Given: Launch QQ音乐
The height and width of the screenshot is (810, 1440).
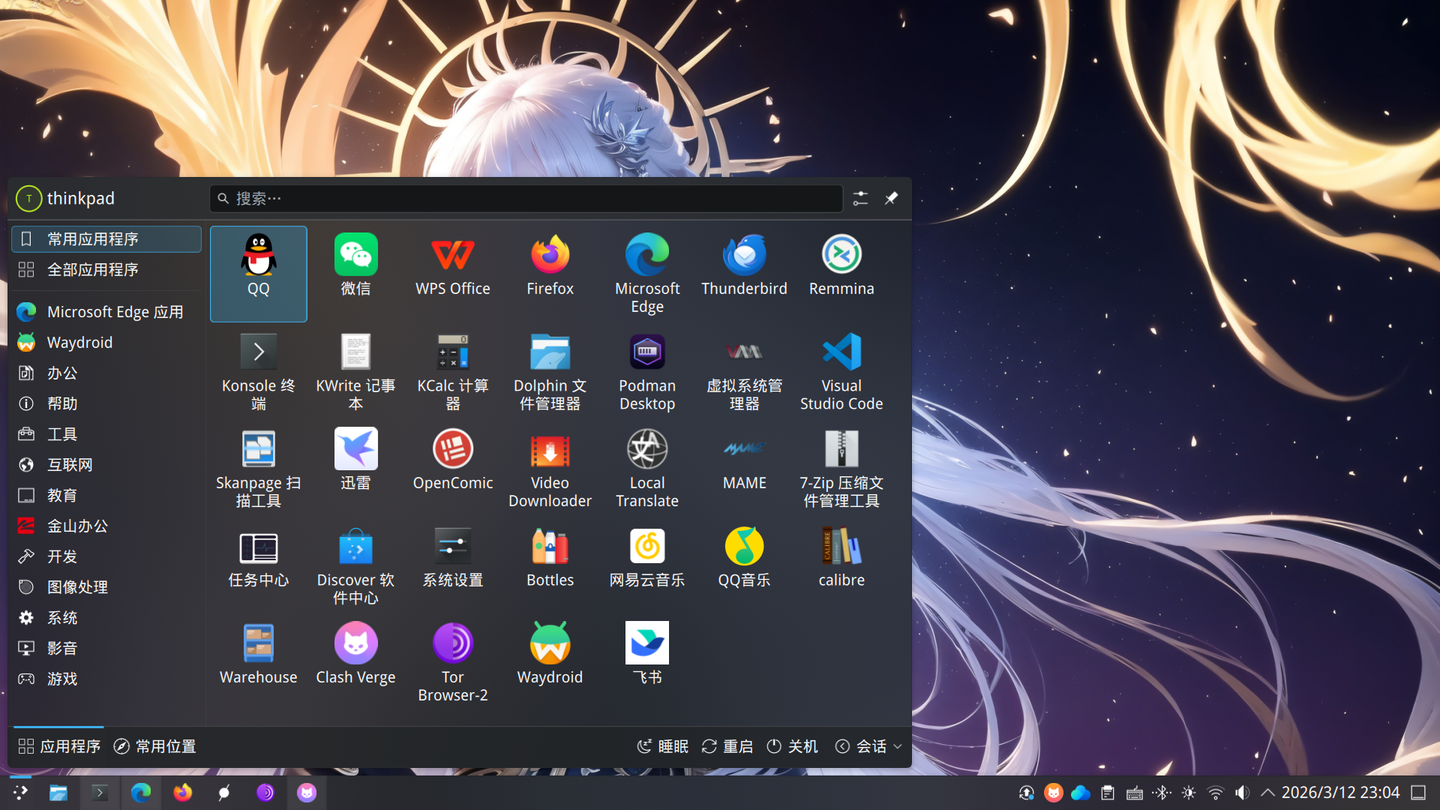Looking at the screenshot, I should [744, 566].
